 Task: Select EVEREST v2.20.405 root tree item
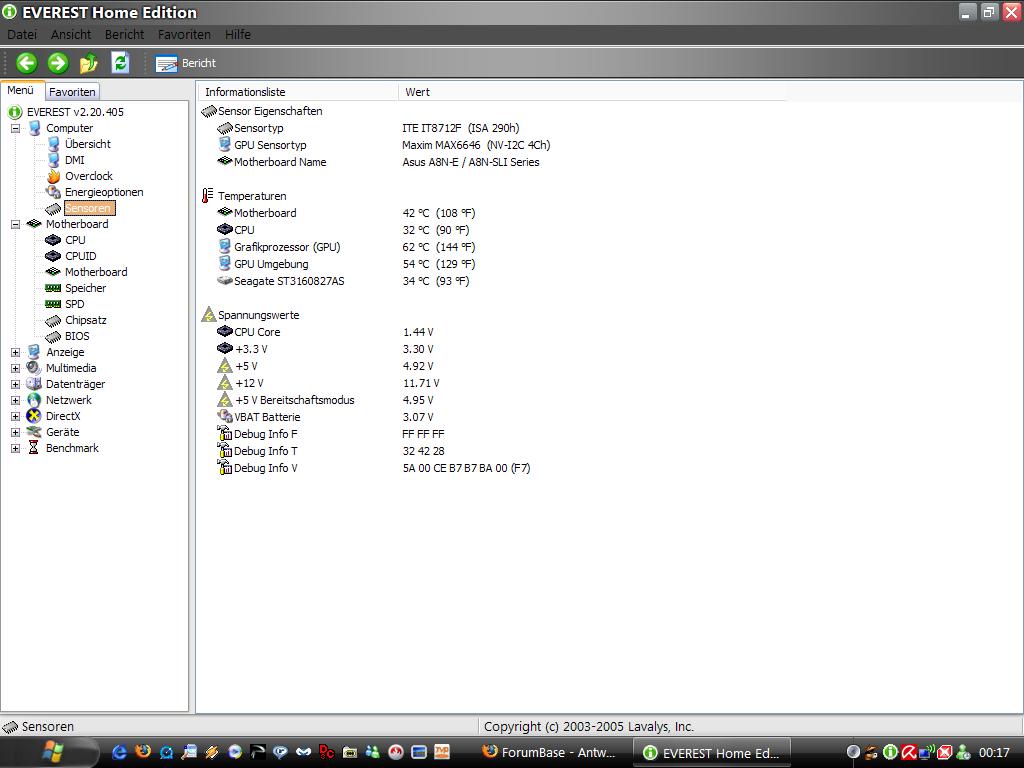(x=75, y=112)
